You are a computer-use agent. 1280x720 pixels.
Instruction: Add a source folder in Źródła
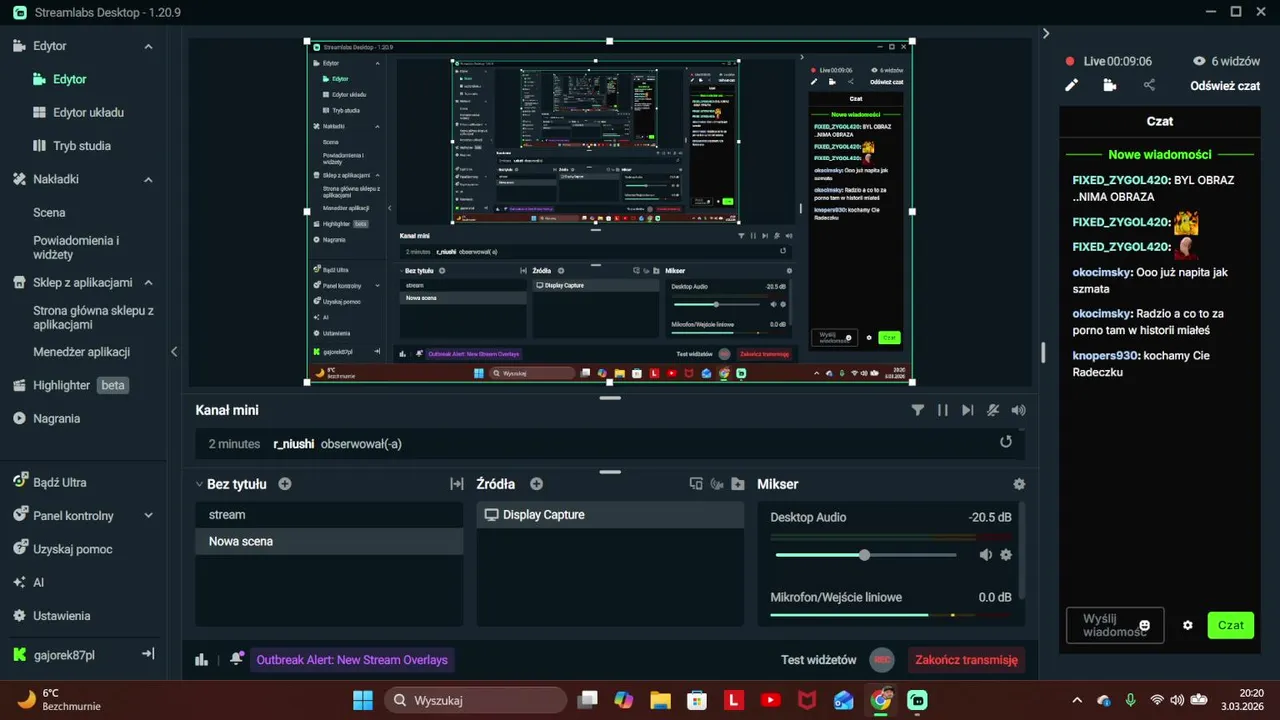click(738, 484)
